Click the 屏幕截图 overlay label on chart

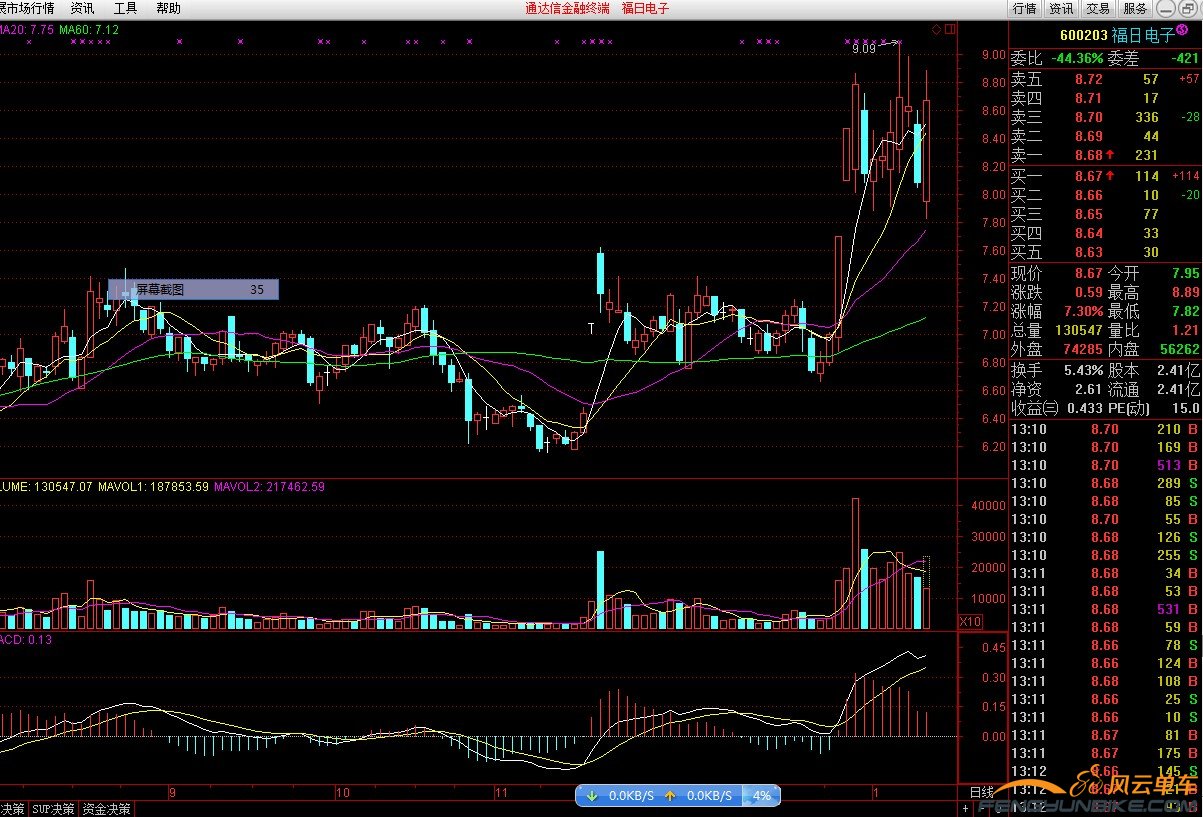[x=160, y=290]
